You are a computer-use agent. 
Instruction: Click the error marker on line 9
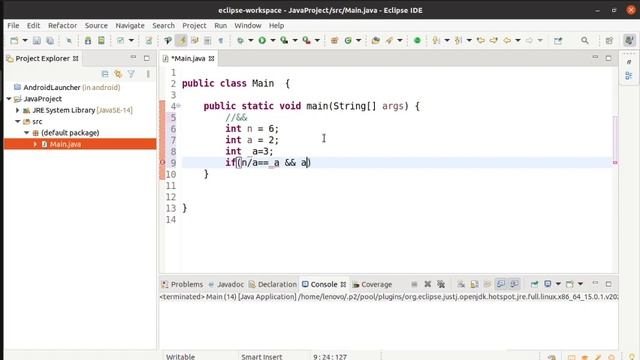click(x=162, y=163)
